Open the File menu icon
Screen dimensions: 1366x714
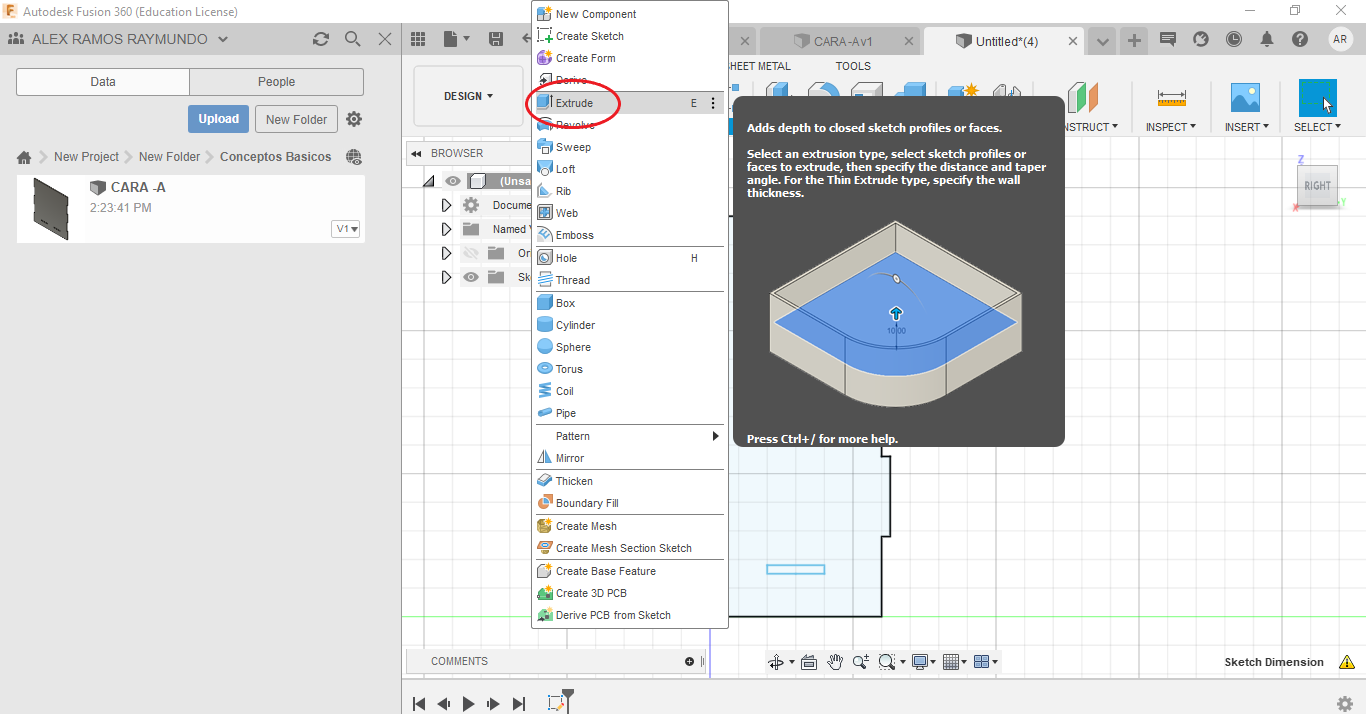[x=455, y=39]
